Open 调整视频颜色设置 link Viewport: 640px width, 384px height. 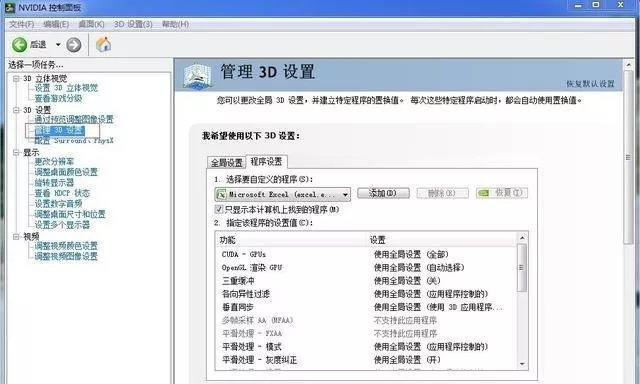coord(66,246)
